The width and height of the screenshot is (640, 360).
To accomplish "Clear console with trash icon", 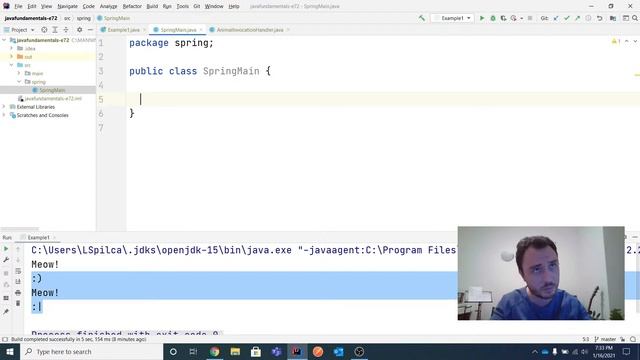I will (18, 303).
